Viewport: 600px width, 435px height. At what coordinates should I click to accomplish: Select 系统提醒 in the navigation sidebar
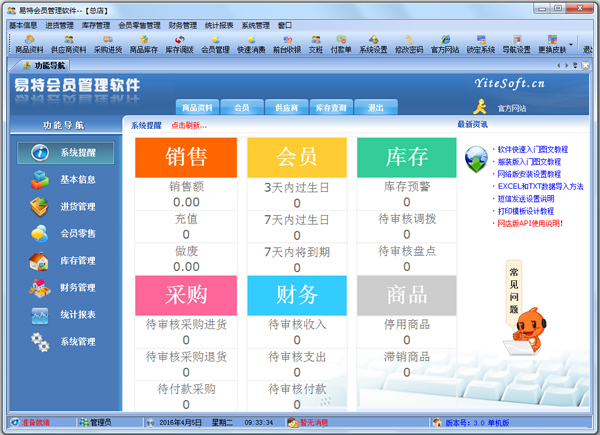coord(67,152)
